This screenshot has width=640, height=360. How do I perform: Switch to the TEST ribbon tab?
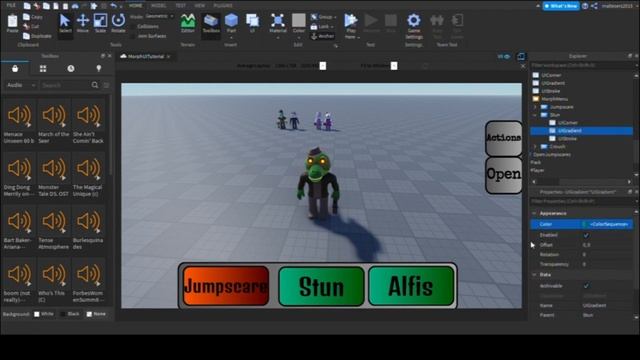pyautogui.click(x=180, y=5)
